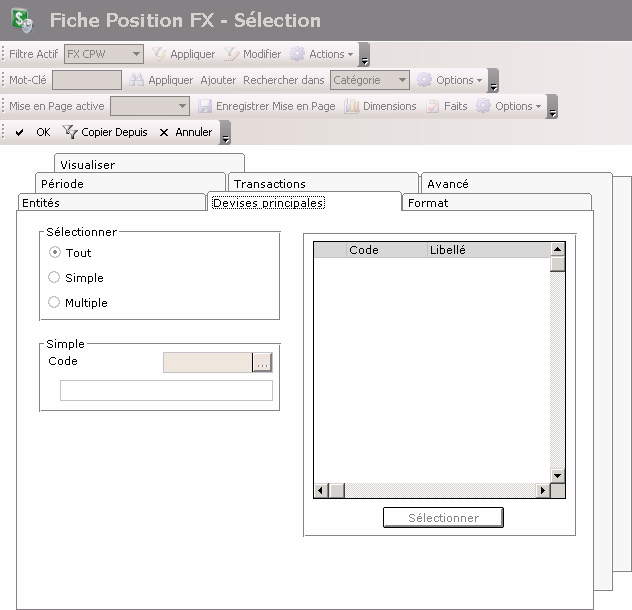Click the Copier Depuis filter icon
Viewport: 632px width, 610px height.
(70, 132)
